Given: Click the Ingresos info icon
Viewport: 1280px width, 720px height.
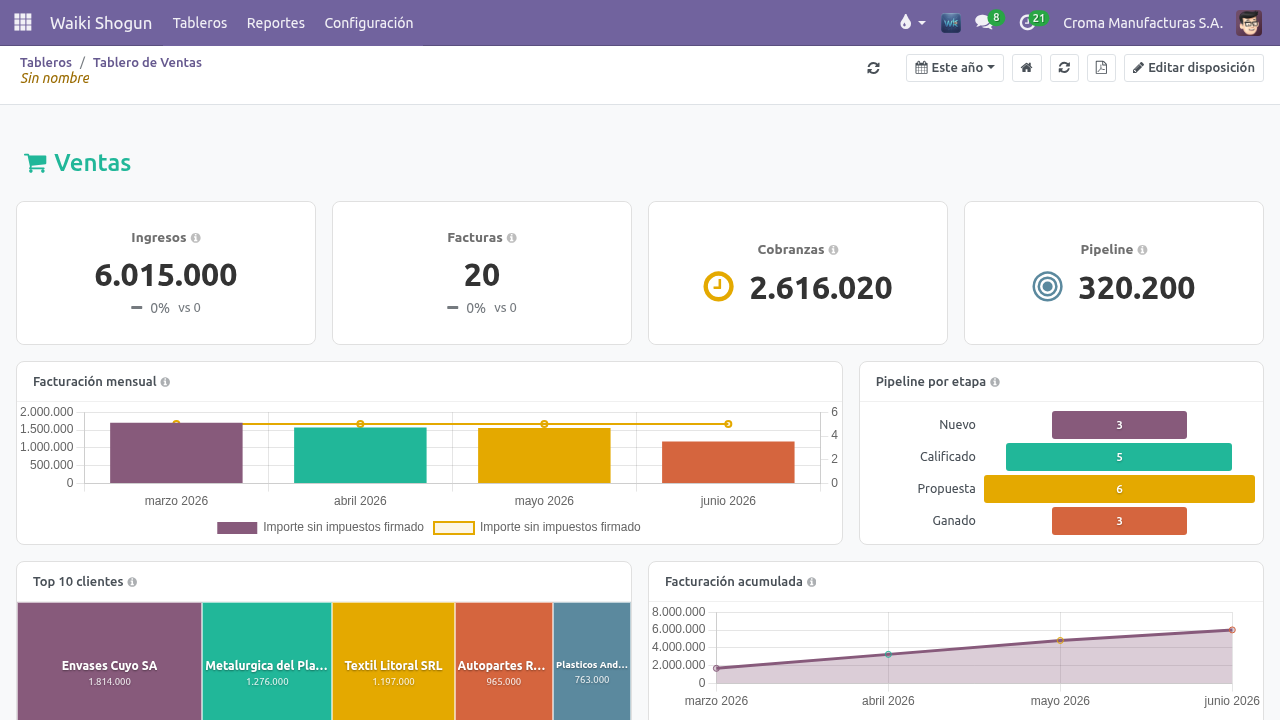Looking at the screenshot, I should pos(196,238).
